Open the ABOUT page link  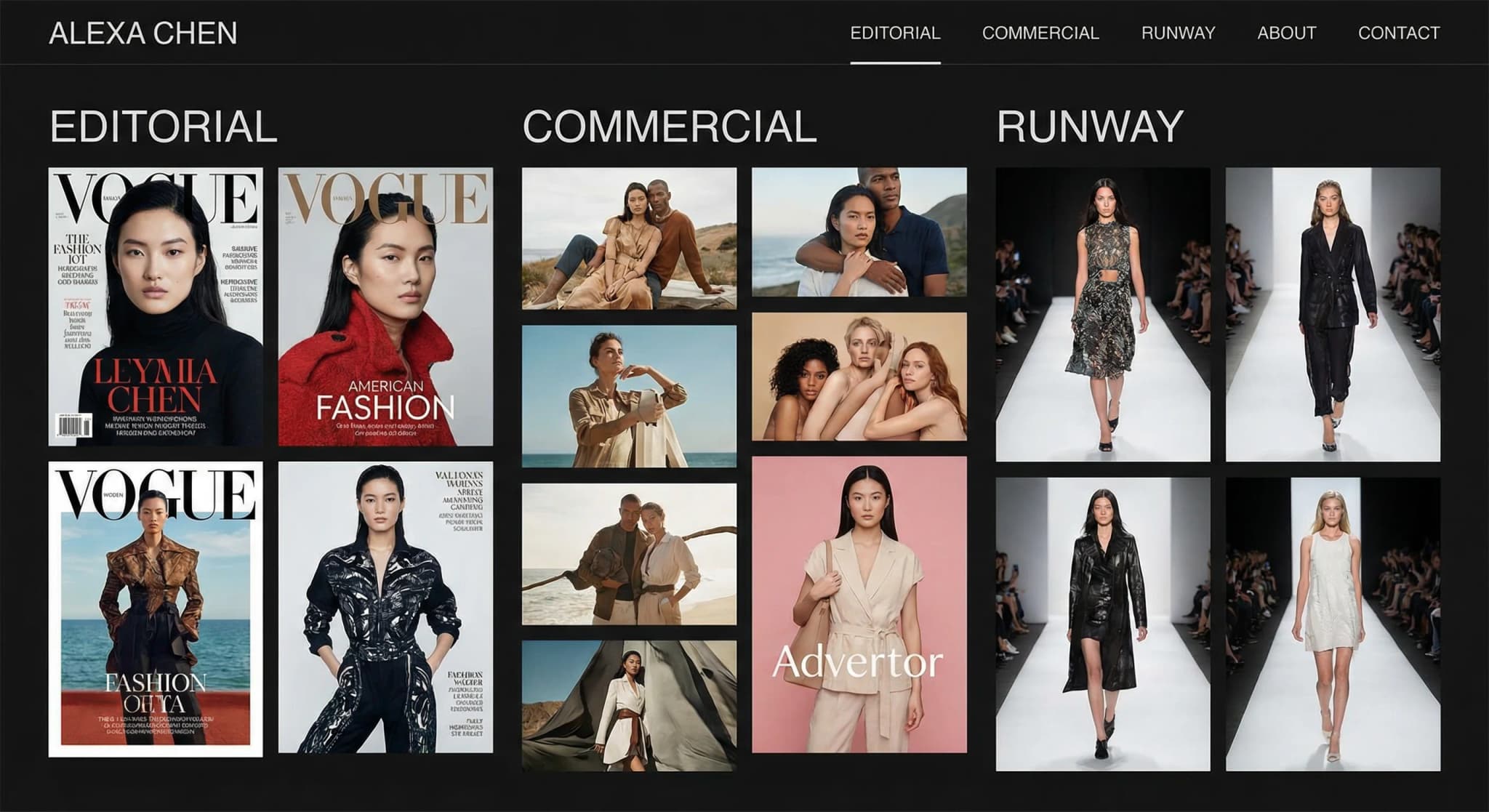tap(1288, 32)
